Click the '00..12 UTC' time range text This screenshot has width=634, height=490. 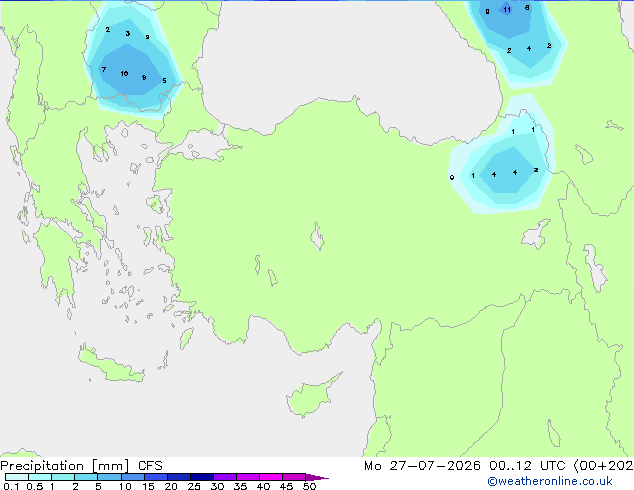pyautogui.click(x=527, y=466)
